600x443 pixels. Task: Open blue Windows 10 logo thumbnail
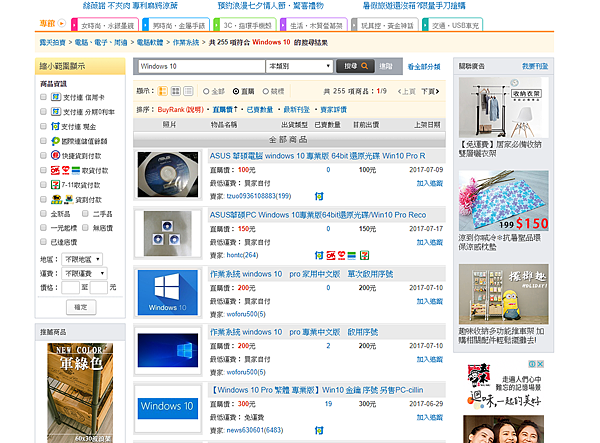click(x=168, y=293)
